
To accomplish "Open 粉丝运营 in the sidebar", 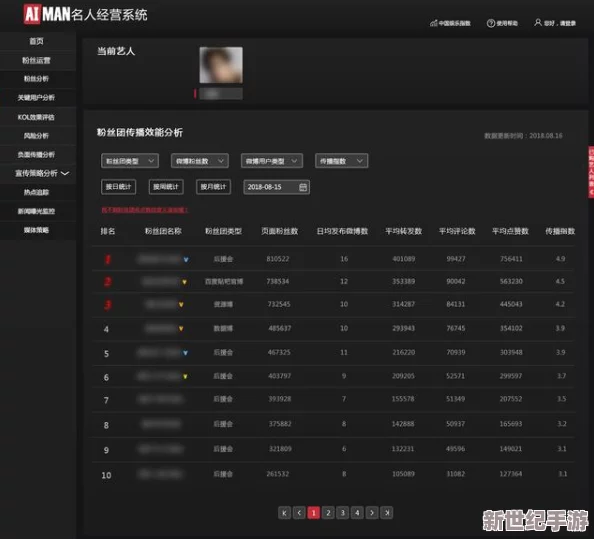I will coord(36,60).
